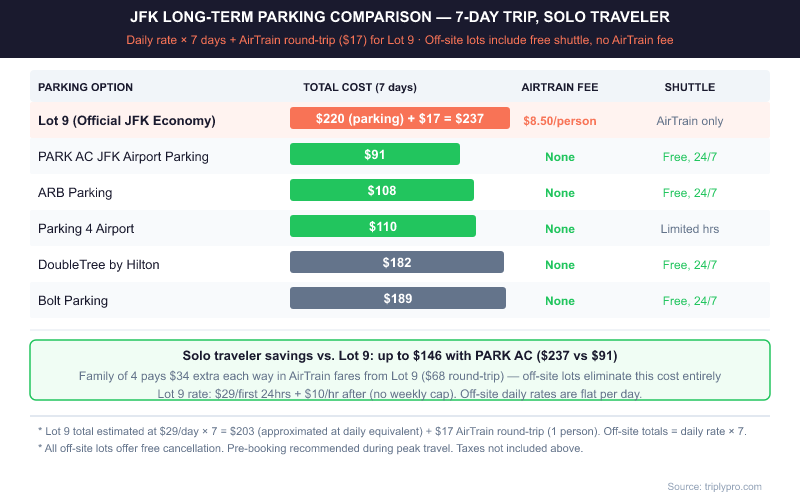Click the DoubleTree by Hilton label
Image resolution: width=800 pixels, height=500 pixels.
(x=99, y=264)
